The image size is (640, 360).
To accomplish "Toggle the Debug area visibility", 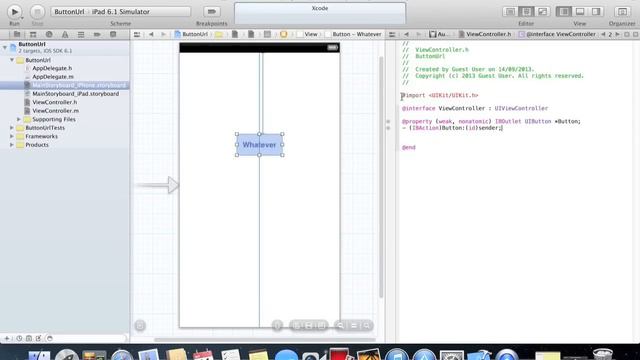I will tap(580, 12).
